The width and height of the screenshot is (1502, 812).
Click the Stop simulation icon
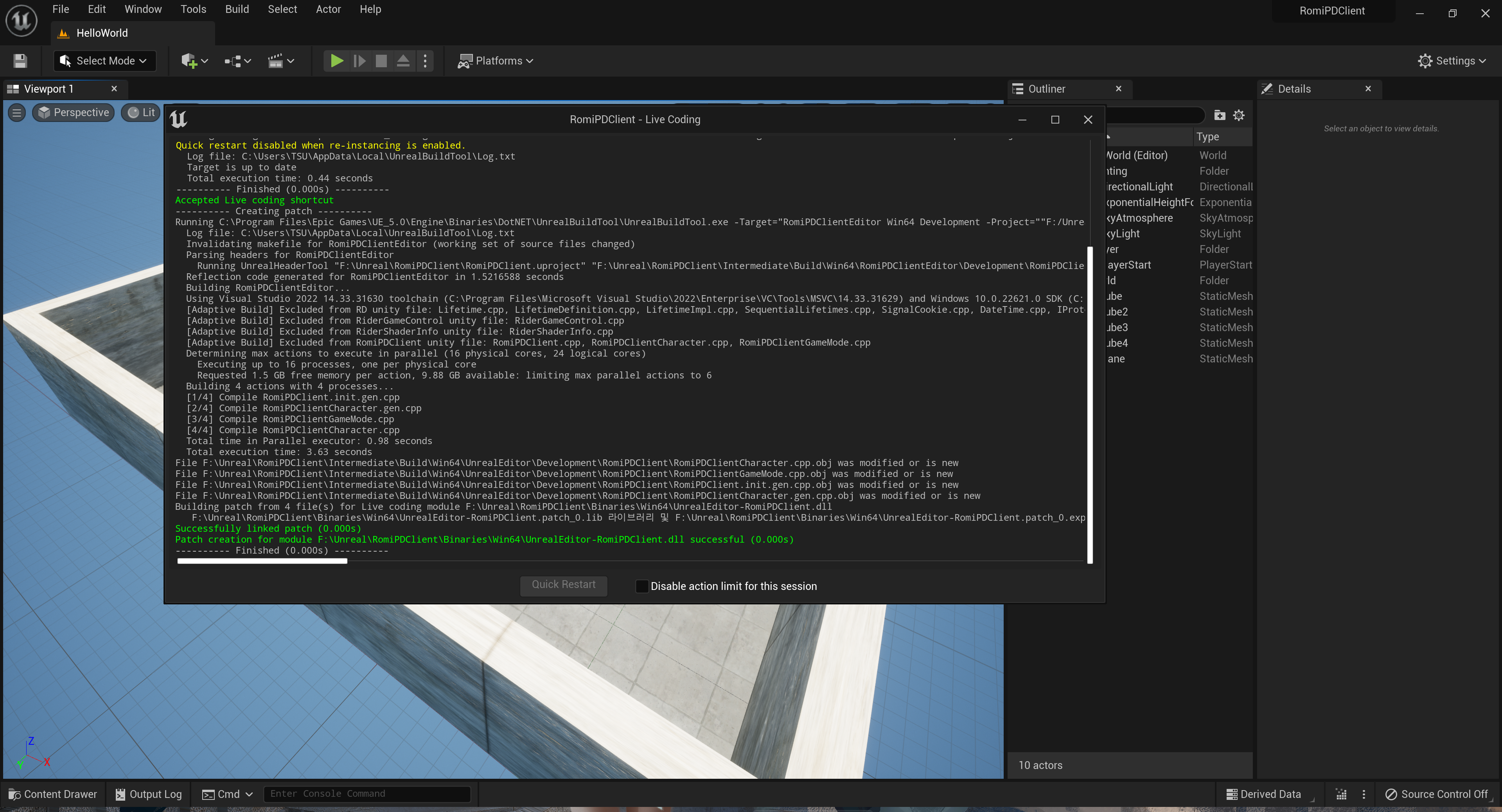pyautogui.click(x=381, y=61)
